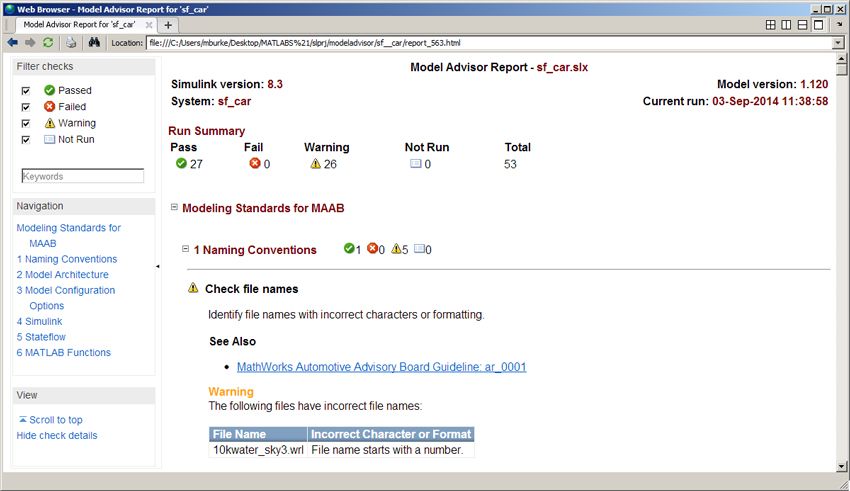Disable the Warning filter checkbox
This screenshot has height=491, width=850.
(26, 123)
